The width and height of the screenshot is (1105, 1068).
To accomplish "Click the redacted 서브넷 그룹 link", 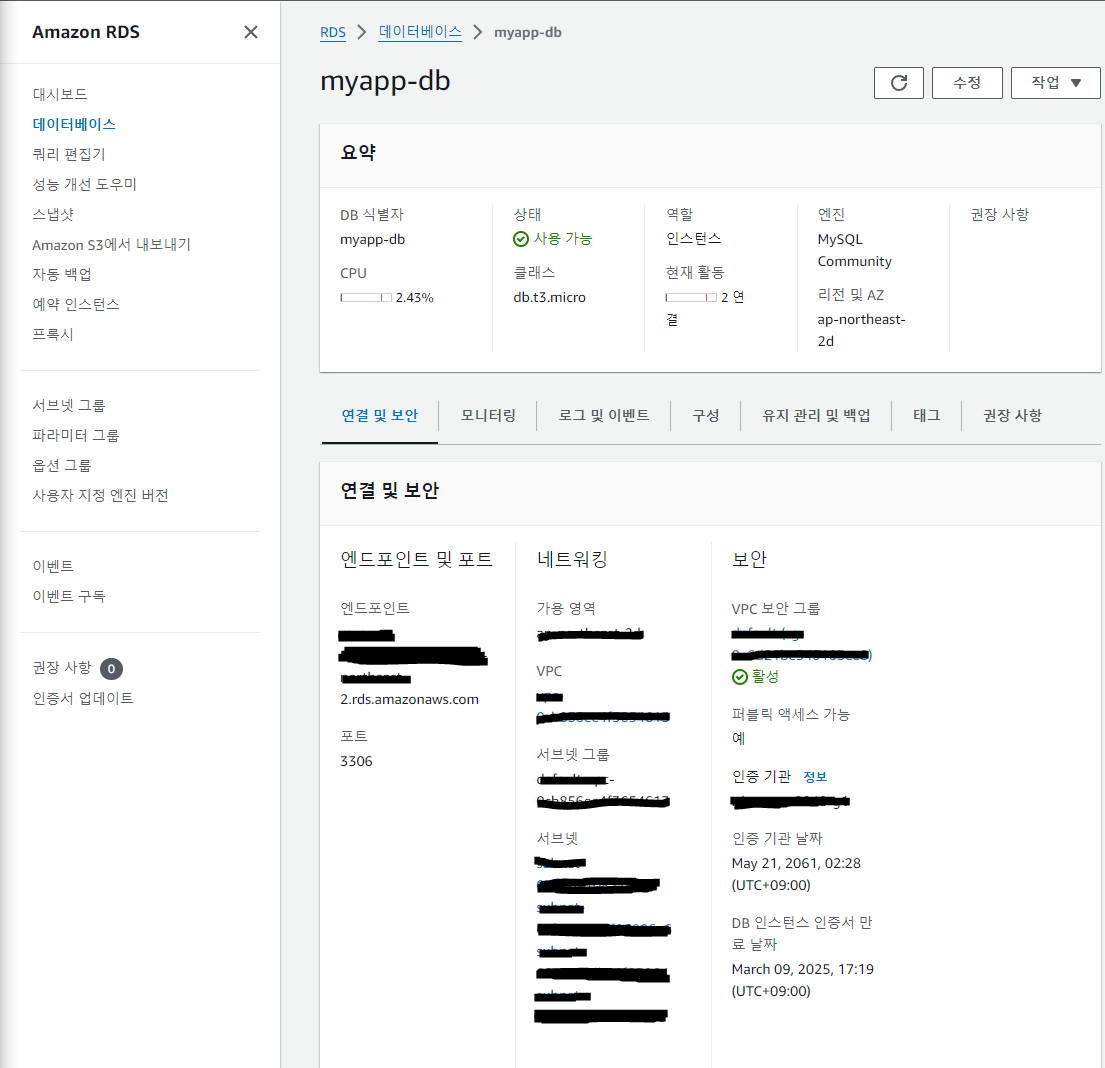I will (x=603, y=791).
